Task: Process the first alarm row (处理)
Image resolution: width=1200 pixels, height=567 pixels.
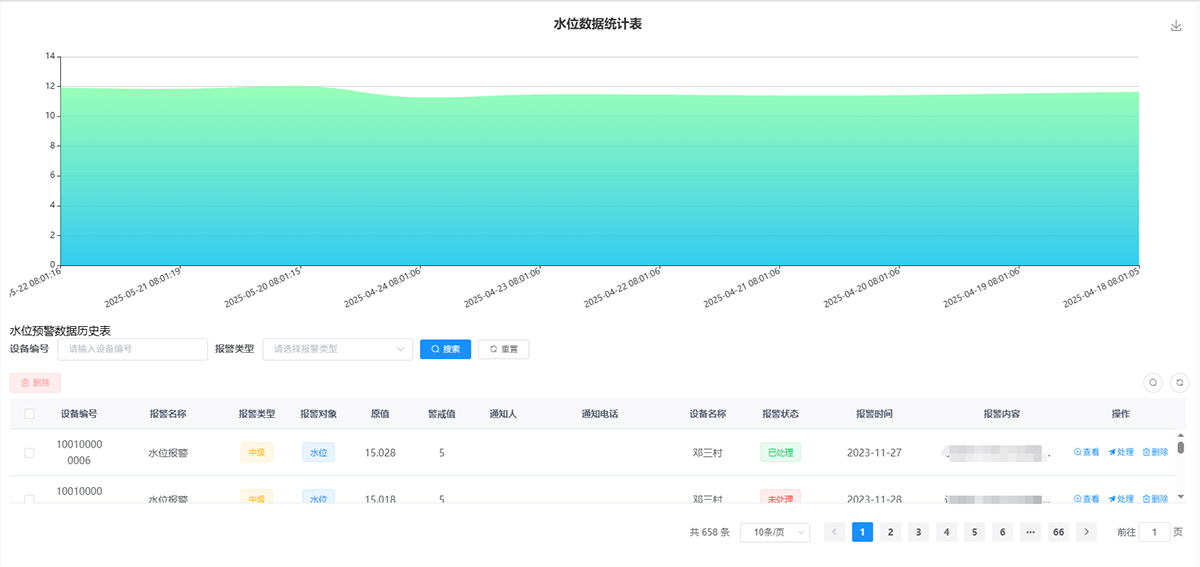Action: [1121, 453]
